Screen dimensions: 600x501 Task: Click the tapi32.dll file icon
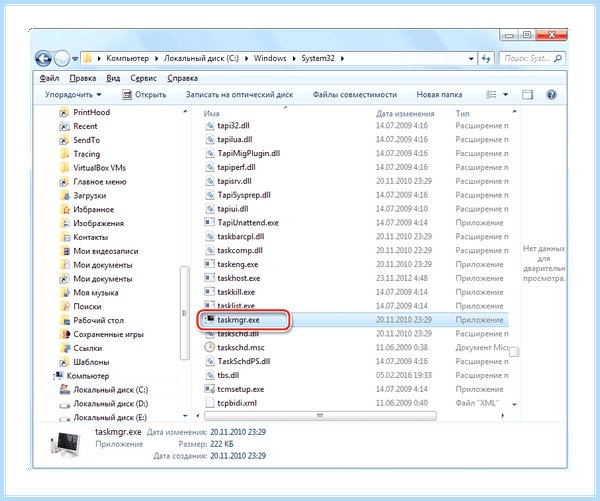210,126
